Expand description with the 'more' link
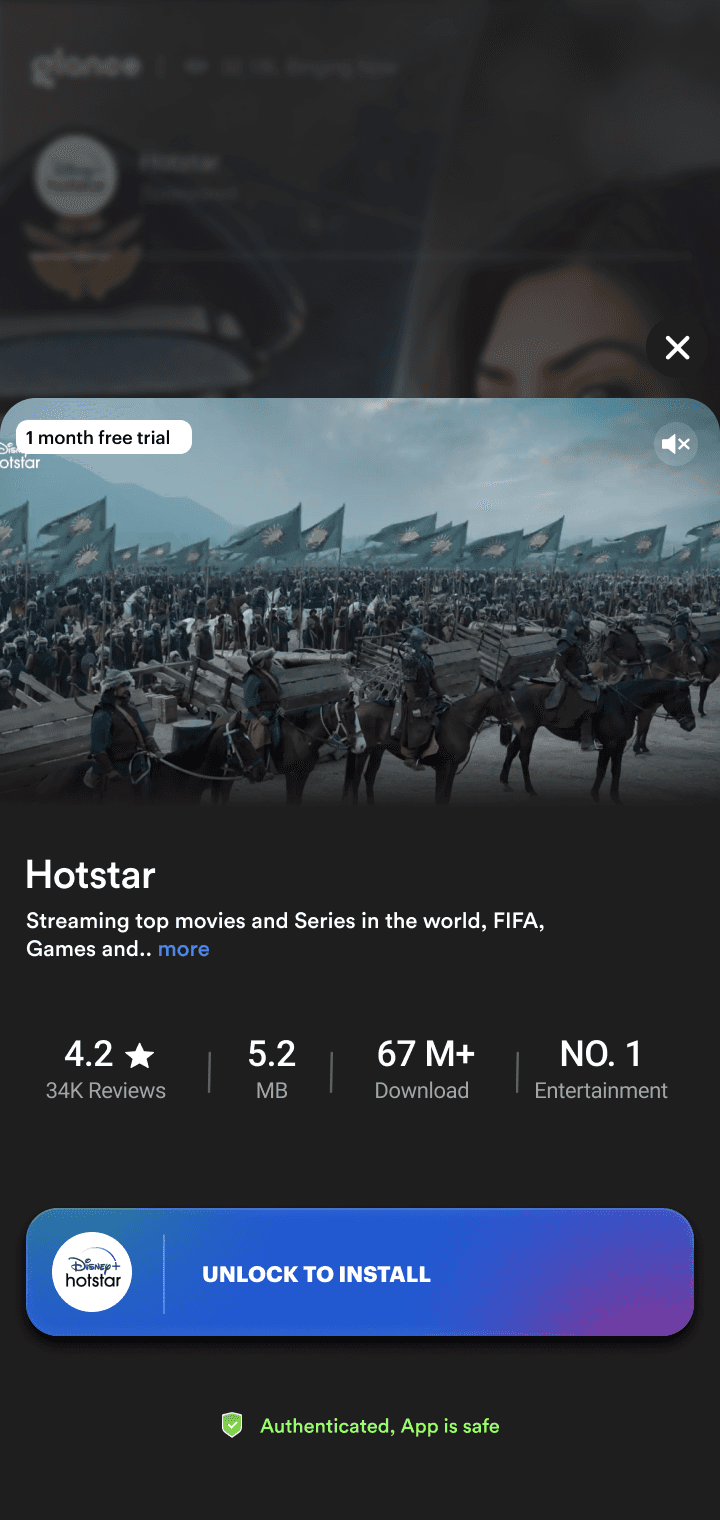The image size is (720, 1520). [x=184, y=949]
